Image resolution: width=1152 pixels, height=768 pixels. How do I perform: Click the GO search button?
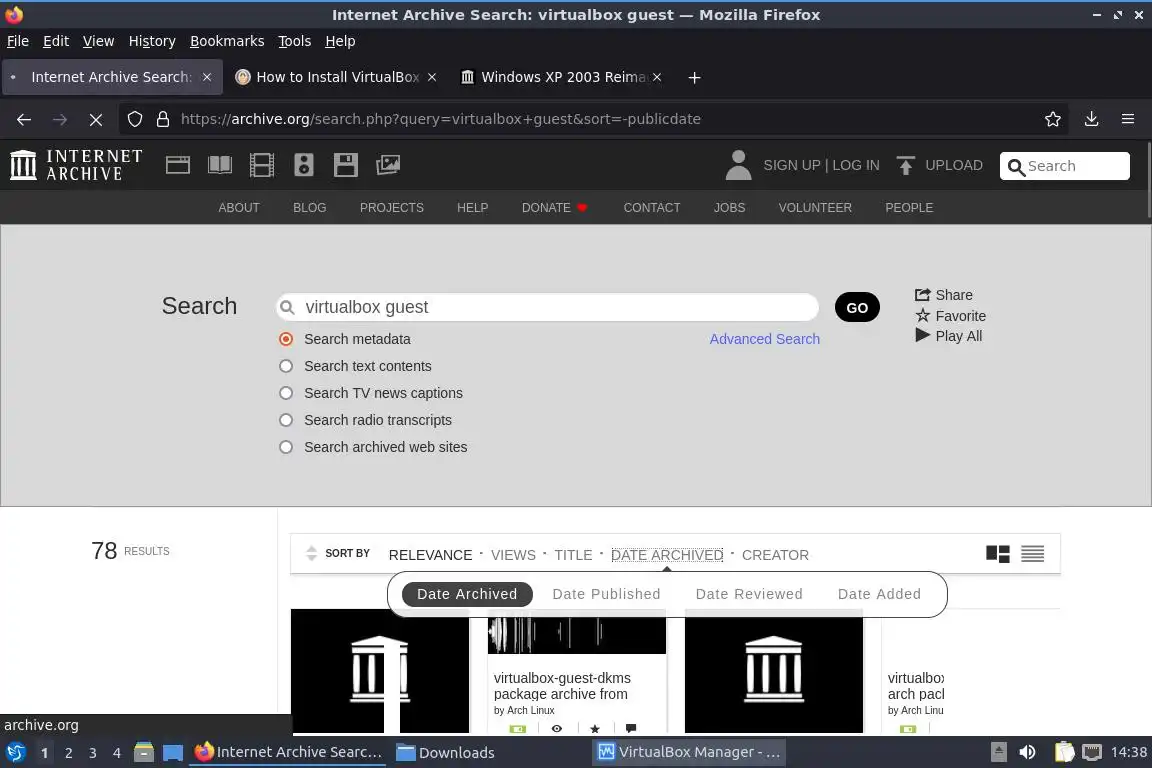[x=857, y=307]
